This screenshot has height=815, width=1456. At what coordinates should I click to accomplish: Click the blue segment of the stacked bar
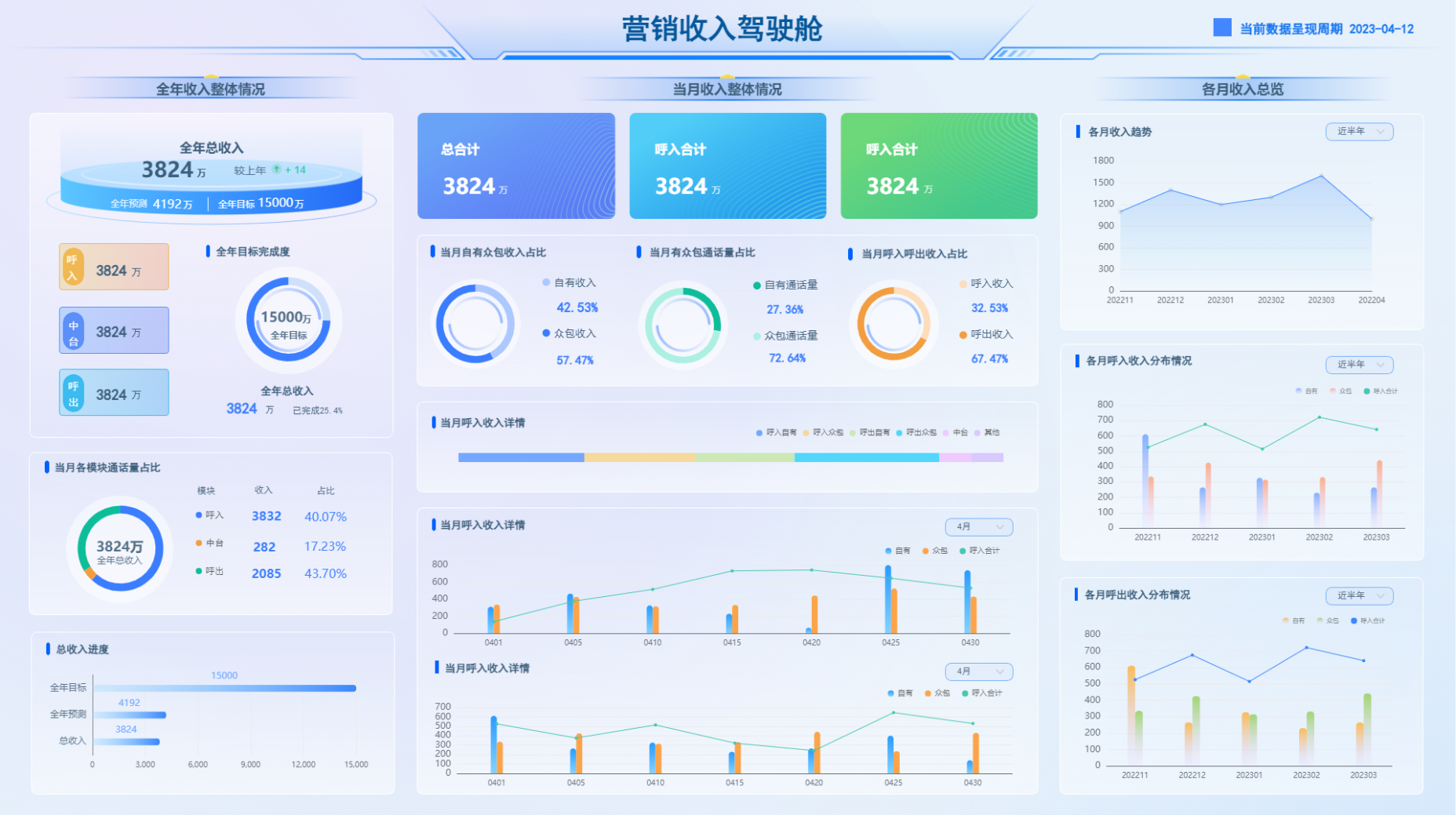(x=521, y=457)
